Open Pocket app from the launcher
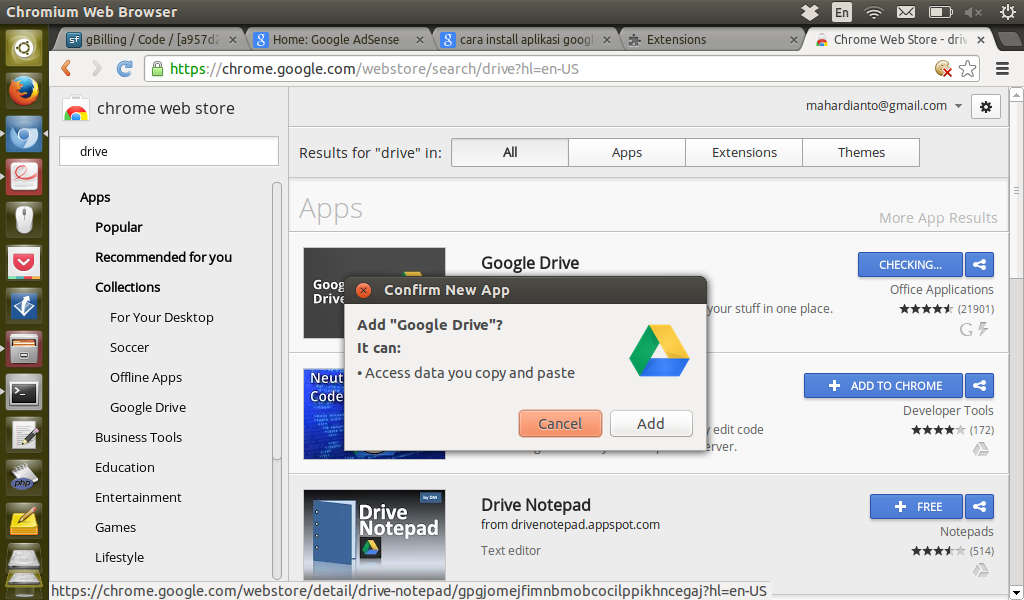 pos(24,263)
